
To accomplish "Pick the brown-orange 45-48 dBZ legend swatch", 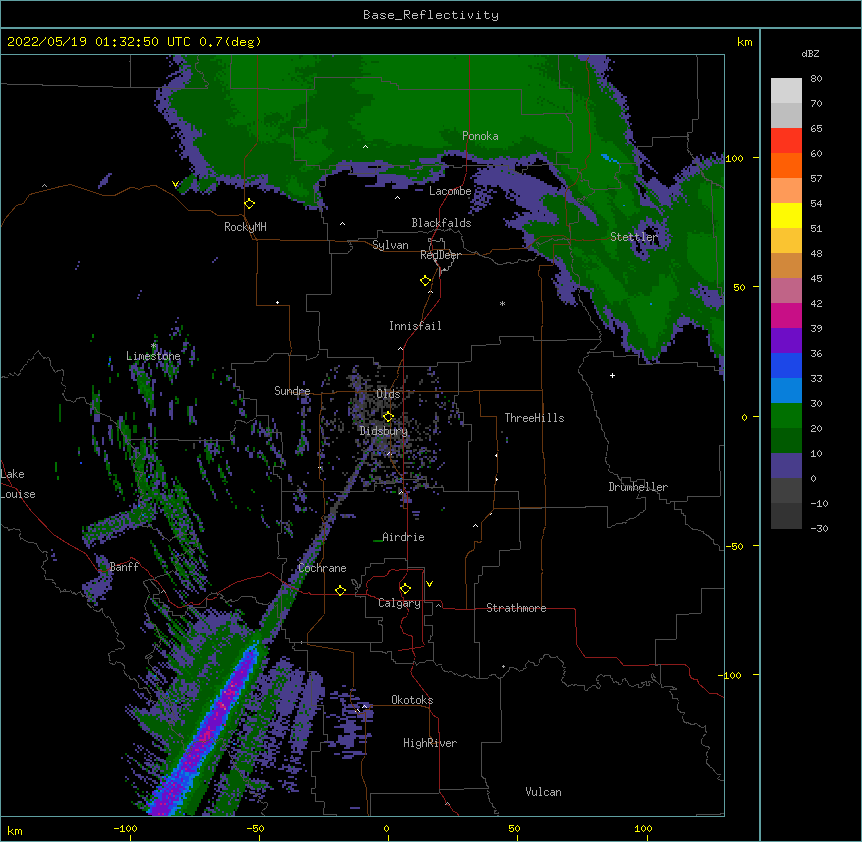I will 786,265.
